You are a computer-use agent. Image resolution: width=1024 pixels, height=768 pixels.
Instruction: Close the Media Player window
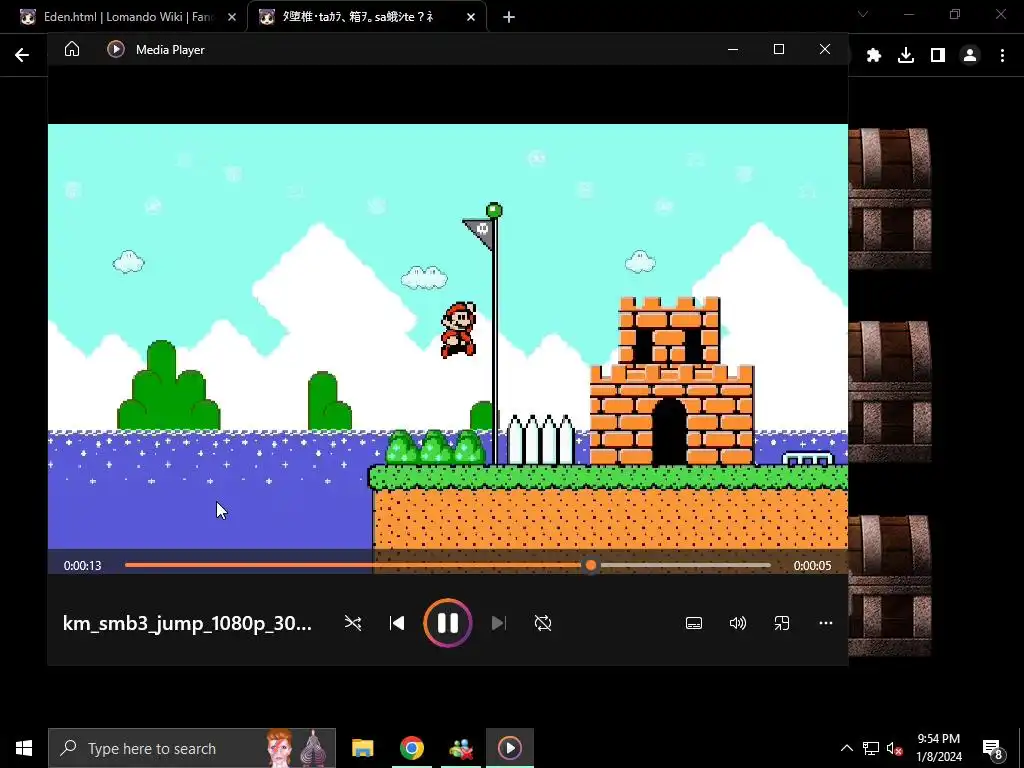pyautogui.click(x=825, y=49)
